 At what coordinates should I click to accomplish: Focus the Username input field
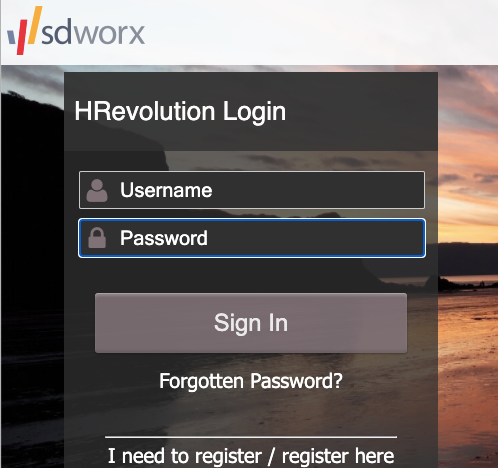[x=252, y=190]
